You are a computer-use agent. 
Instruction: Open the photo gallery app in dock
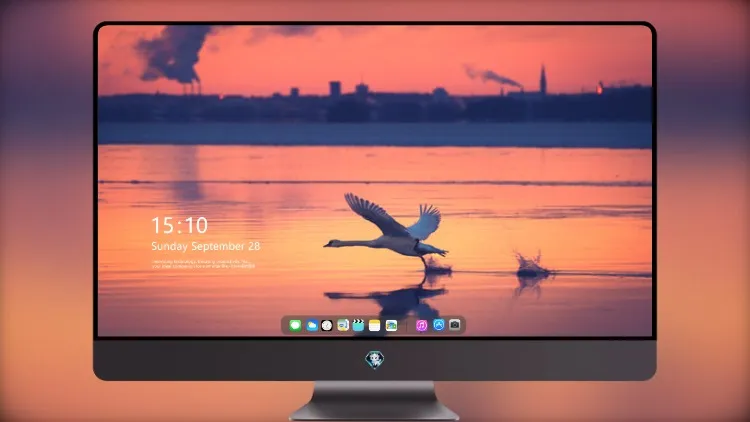pos(391,325)
